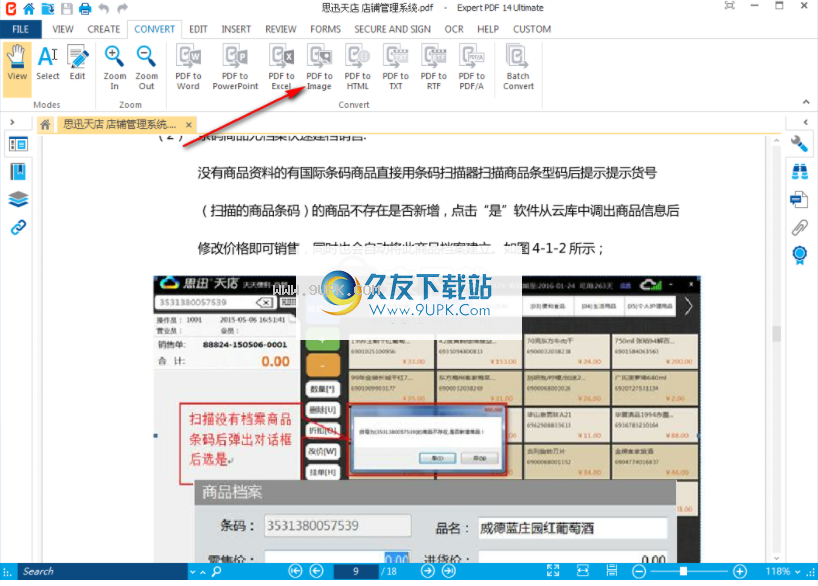Click the Zoom In magnifier
This screenshot has width=818, height=586.
(114, 68)
